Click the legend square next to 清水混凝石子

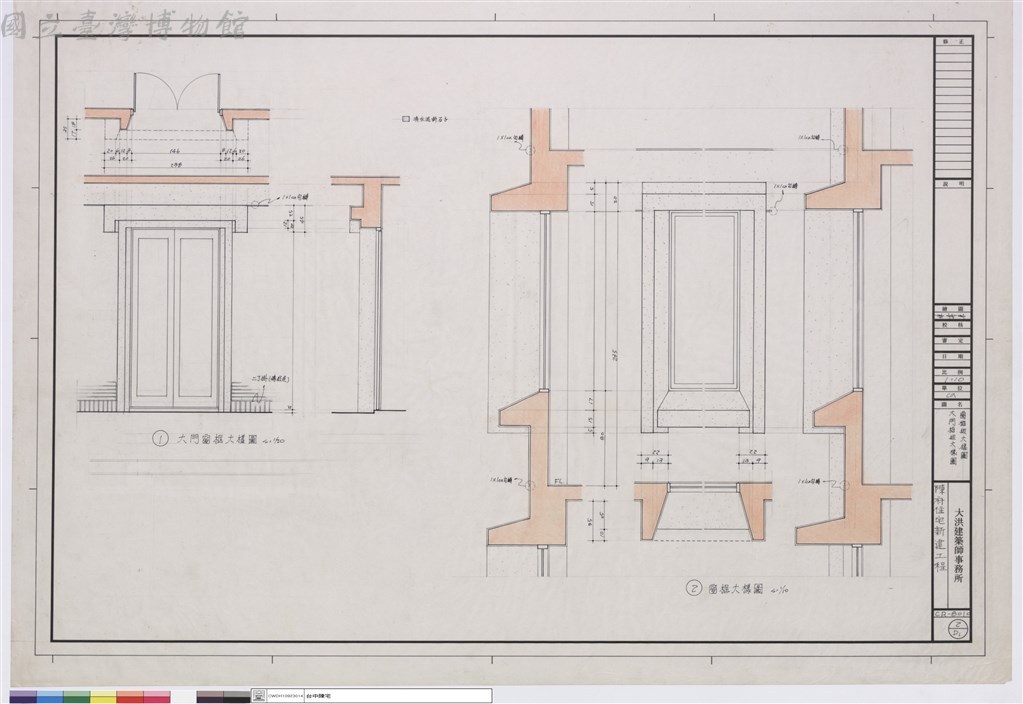[406, 120]
